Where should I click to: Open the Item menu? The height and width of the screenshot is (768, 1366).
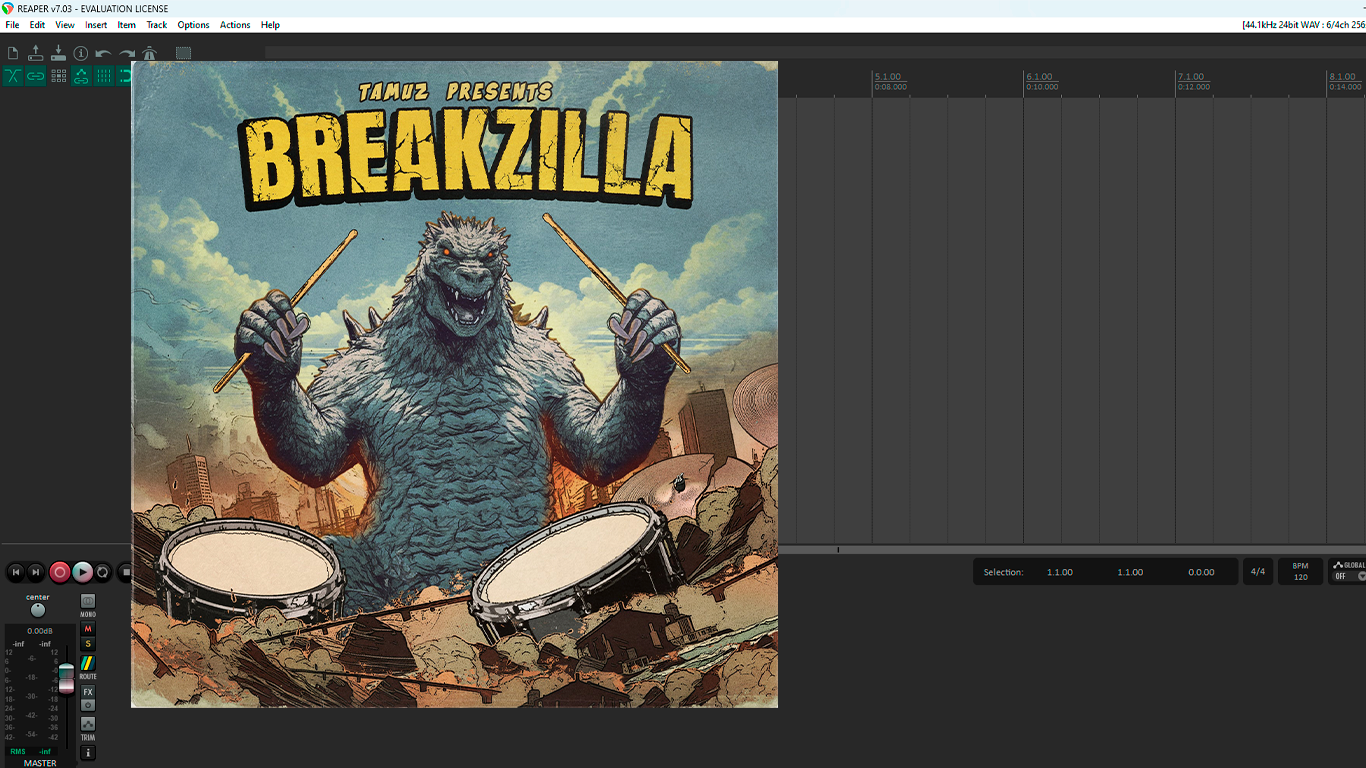(127, 25)
